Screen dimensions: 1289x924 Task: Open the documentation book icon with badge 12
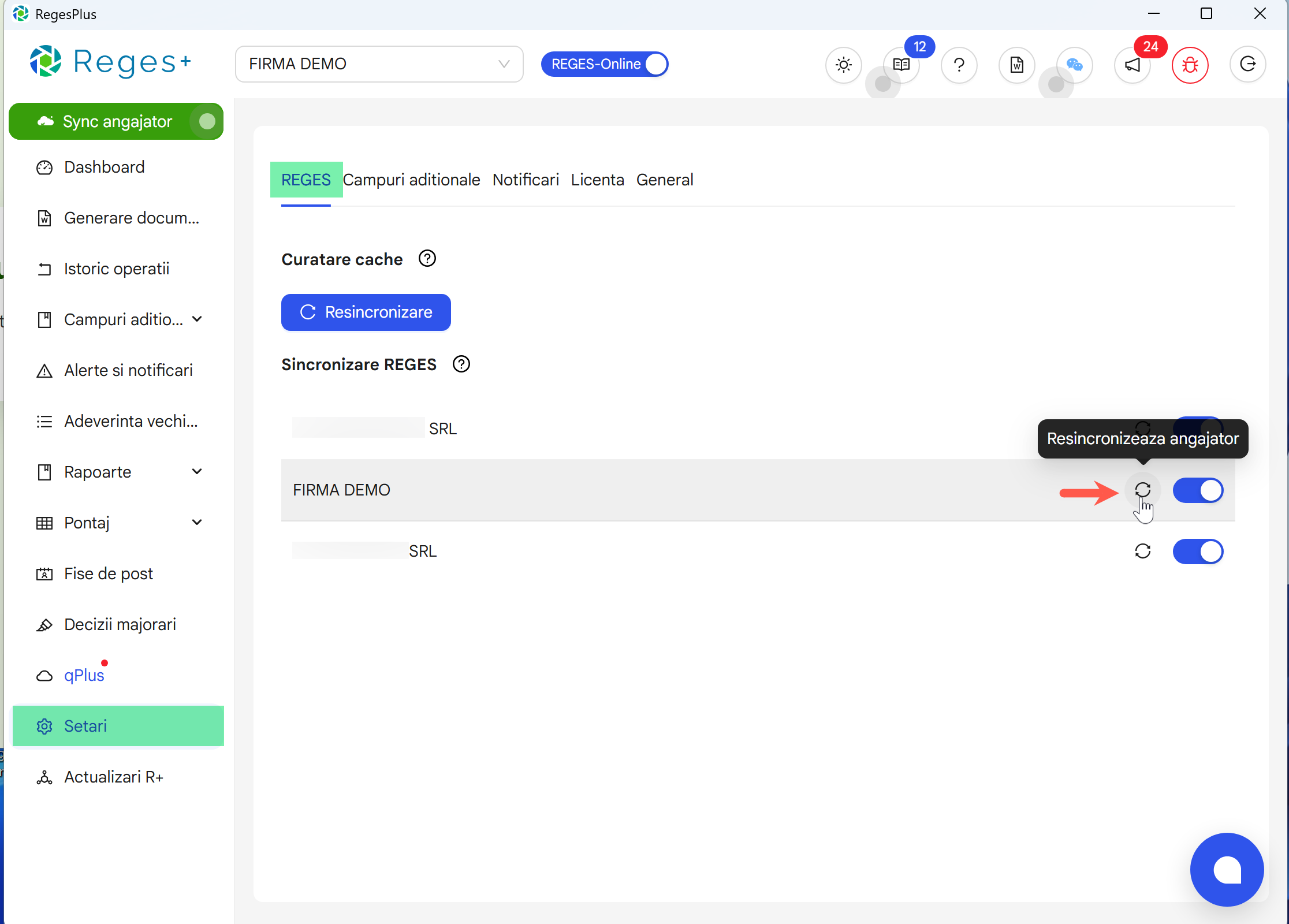(901, 65)
